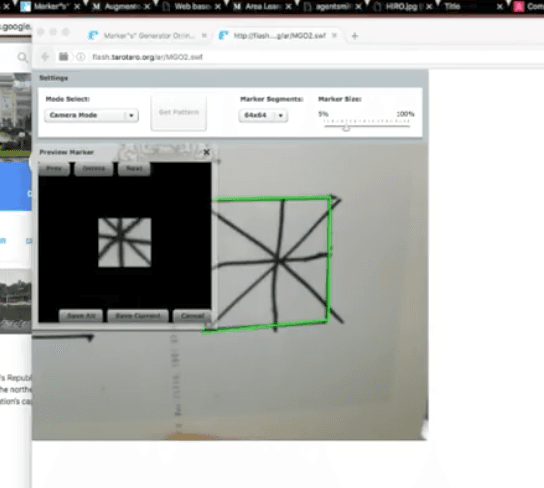Switch to the Area Learning background tab
The width and height of the screenshot is (544, 488).
pyautogui.click(x=262, y=6)
